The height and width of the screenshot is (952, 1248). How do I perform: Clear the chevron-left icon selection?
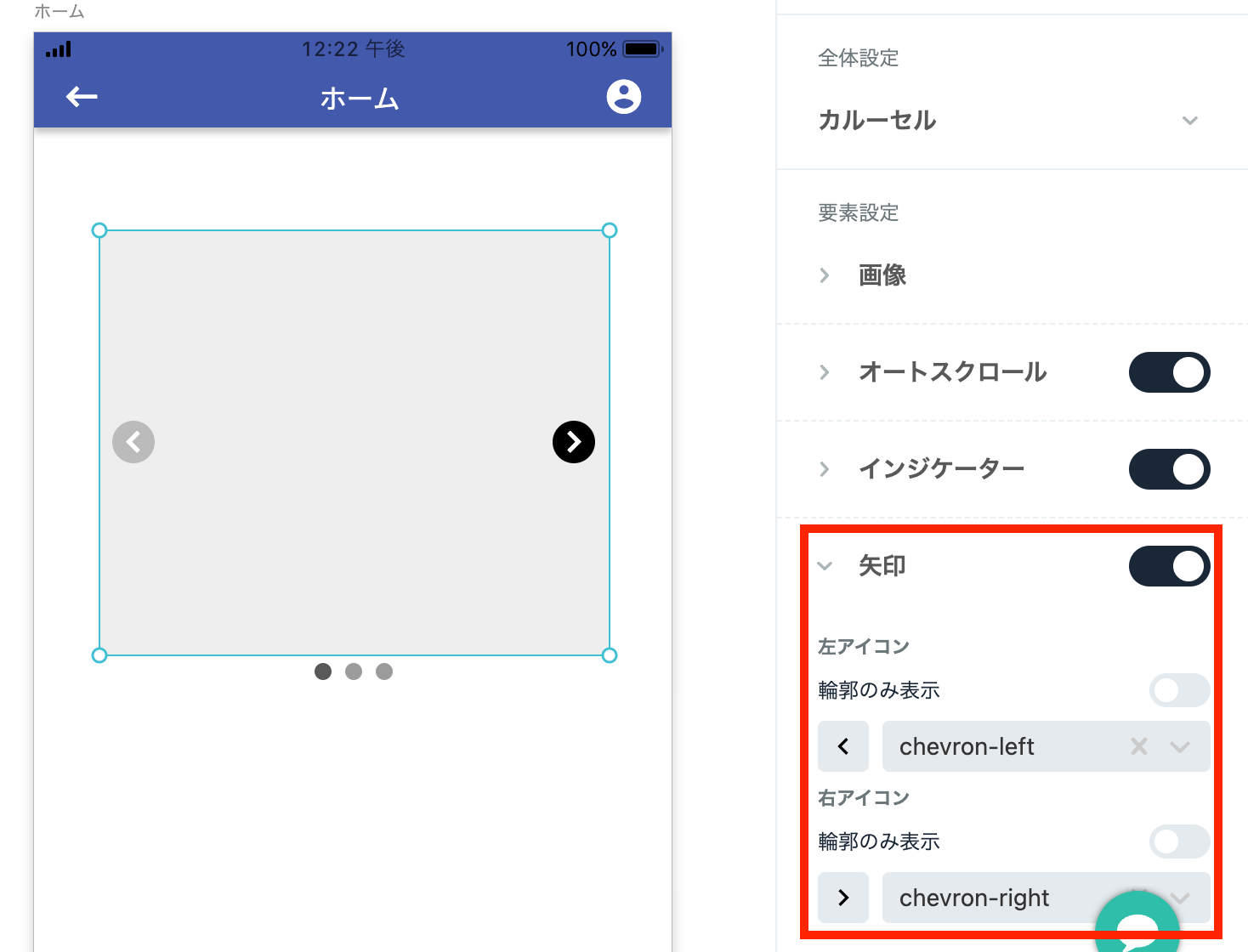point(1139,746)
